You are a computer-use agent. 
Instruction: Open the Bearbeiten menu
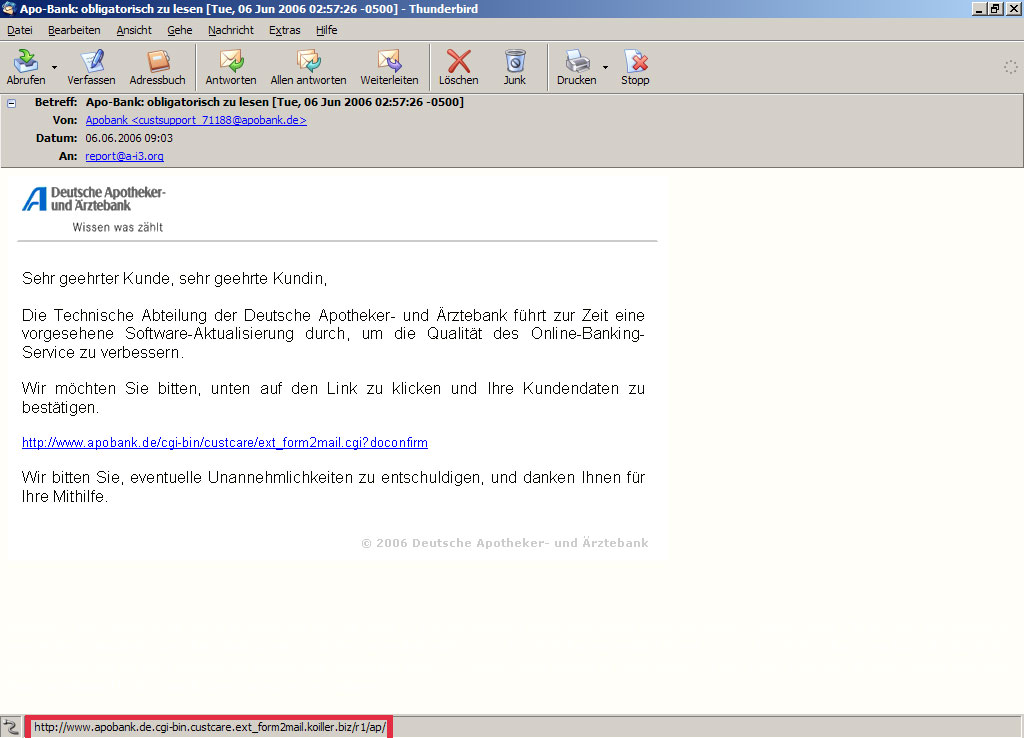[74, 30]
